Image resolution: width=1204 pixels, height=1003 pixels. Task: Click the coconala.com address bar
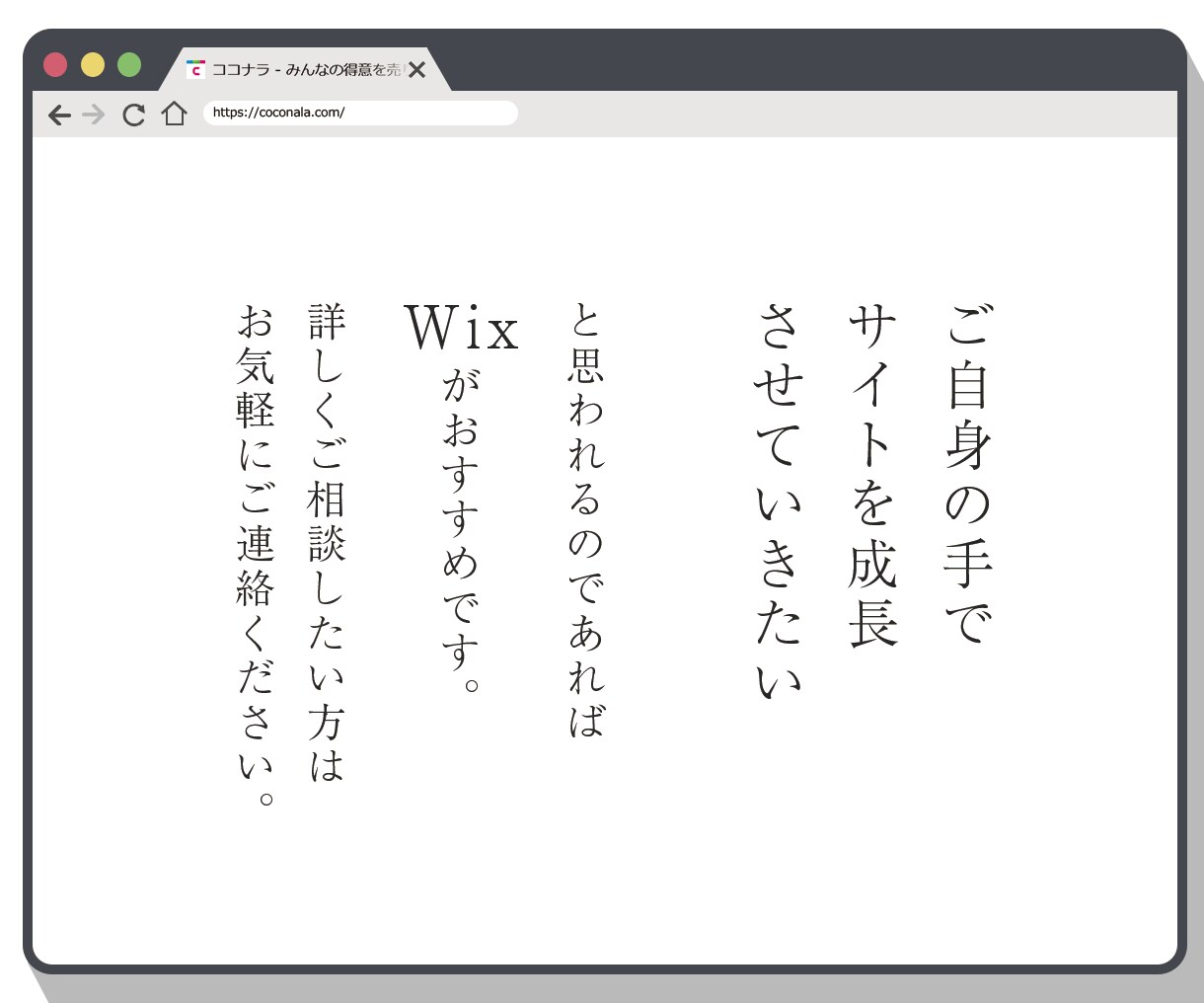(360, 113)
